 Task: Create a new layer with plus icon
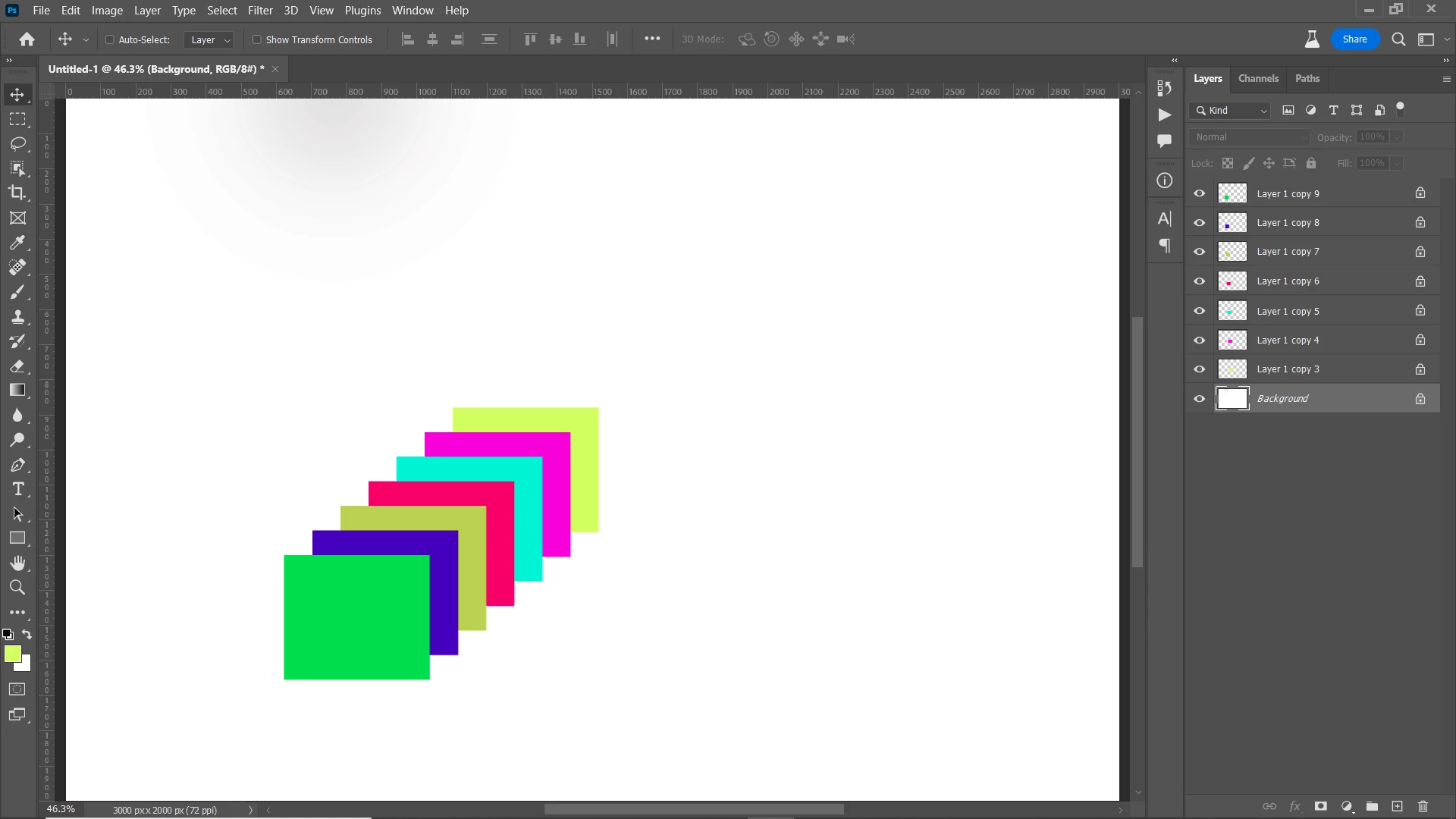pyautogui.click(x=1397, y=806)
